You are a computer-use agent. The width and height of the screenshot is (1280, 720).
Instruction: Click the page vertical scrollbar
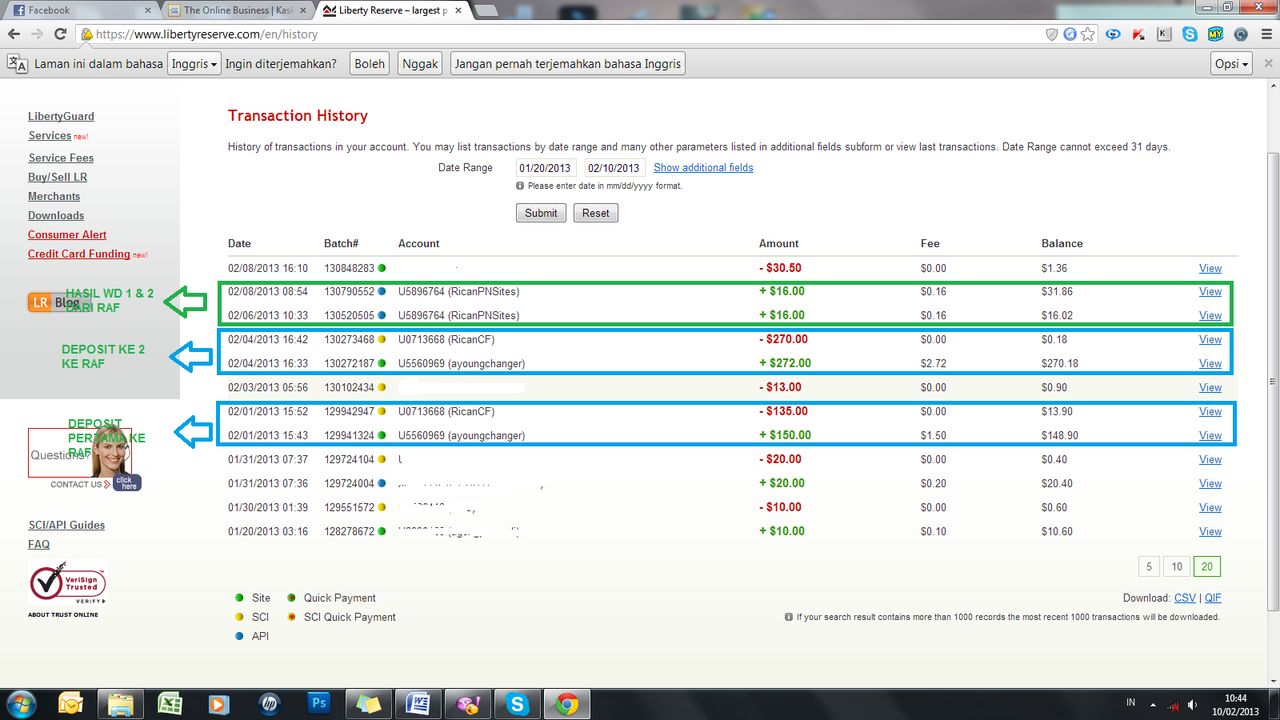(x=1272, y=380)
